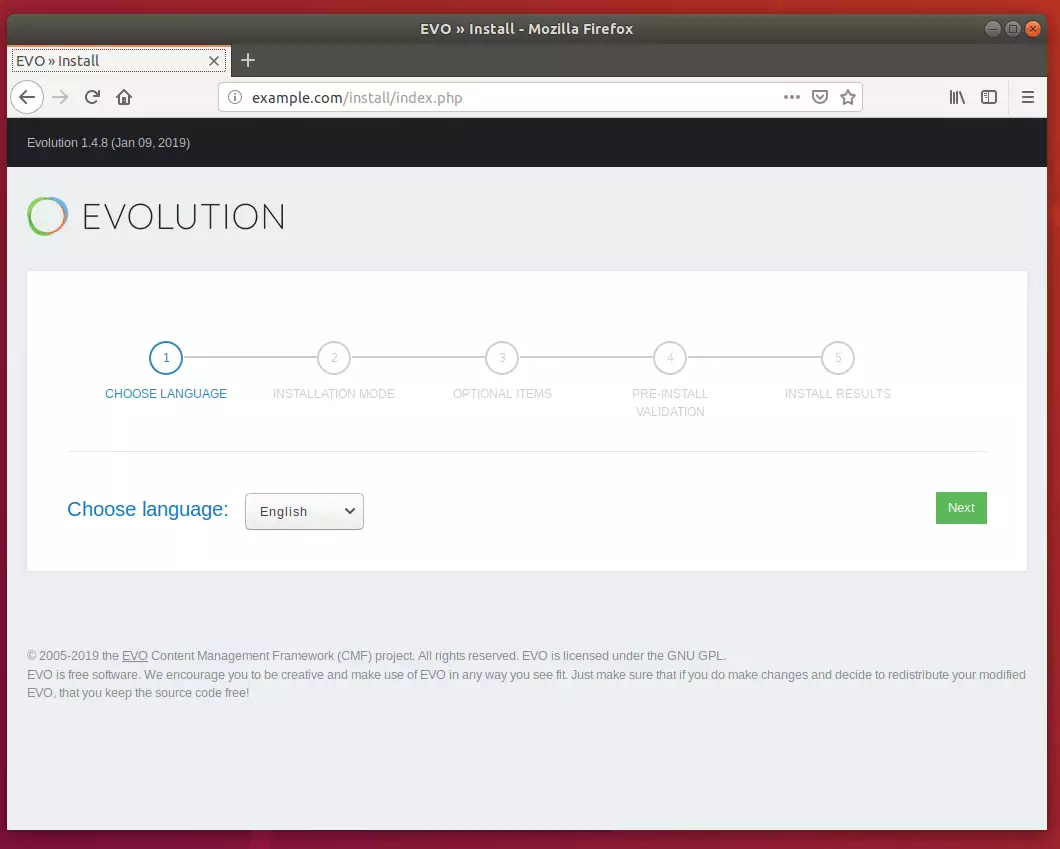This screenshot has height=849, width=1060.
Task: Open the English language dropdown
Action: [x=304, y=512]
